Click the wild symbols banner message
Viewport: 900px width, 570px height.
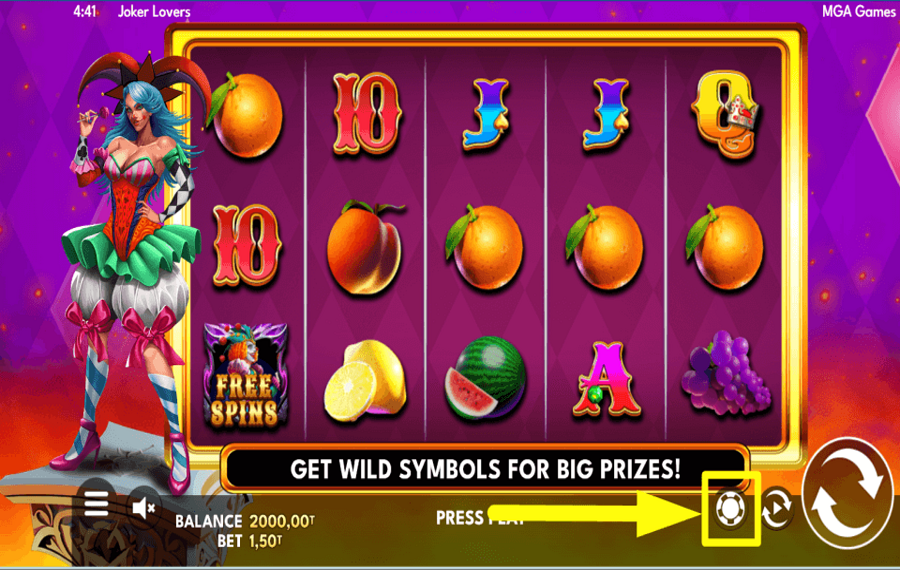486,469
